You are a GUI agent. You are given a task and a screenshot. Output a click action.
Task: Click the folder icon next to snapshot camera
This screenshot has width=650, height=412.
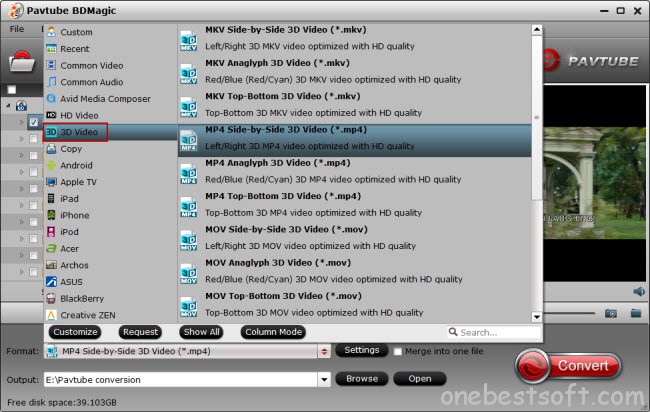tap(636, 313)
